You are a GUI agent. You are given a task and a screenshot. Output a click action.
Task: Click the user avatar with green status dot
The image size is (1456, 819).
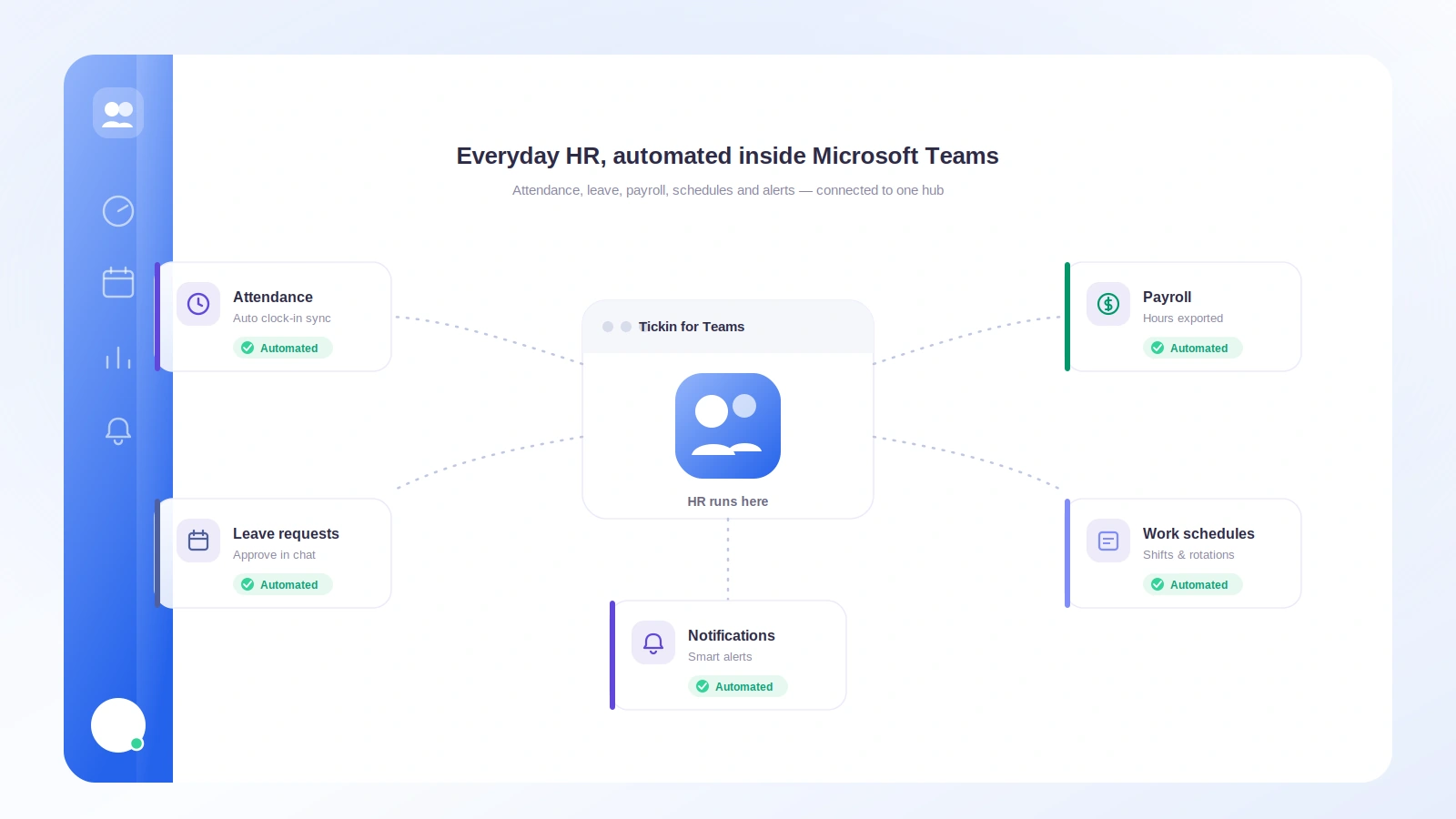(x=118, y=725)
